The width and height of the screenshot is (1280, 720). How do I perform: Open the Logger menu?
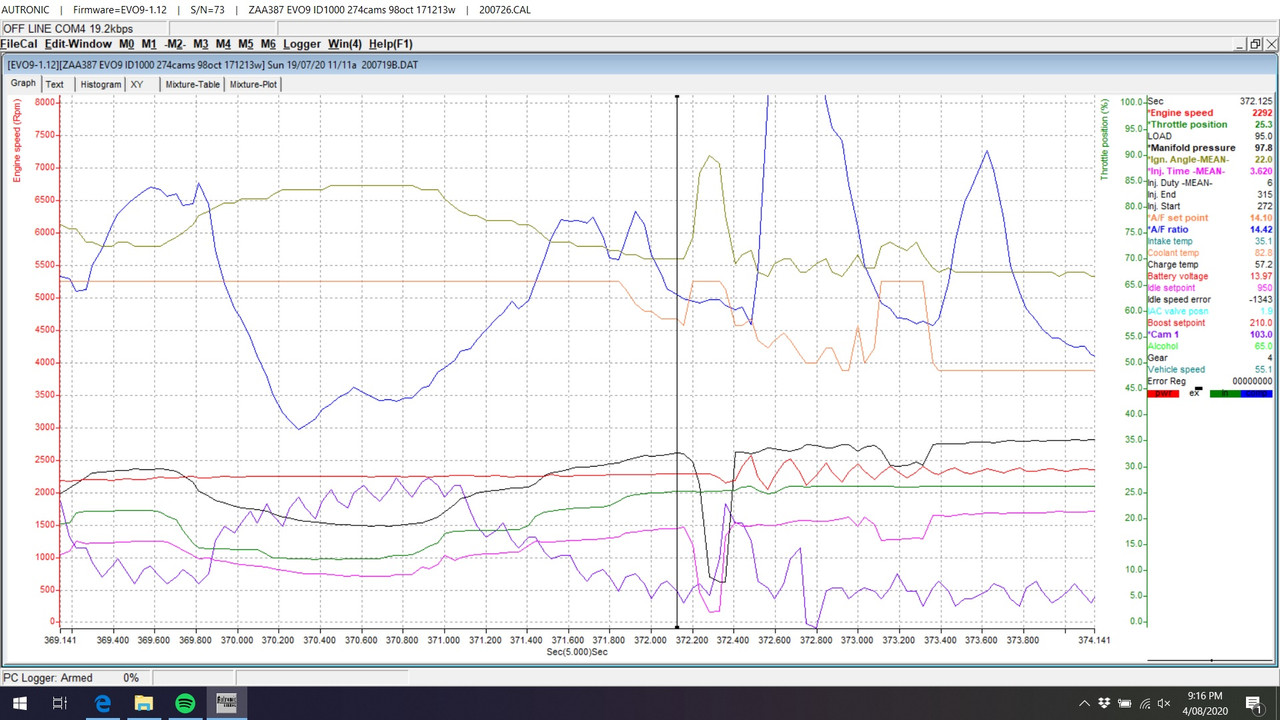coord(302,44)
